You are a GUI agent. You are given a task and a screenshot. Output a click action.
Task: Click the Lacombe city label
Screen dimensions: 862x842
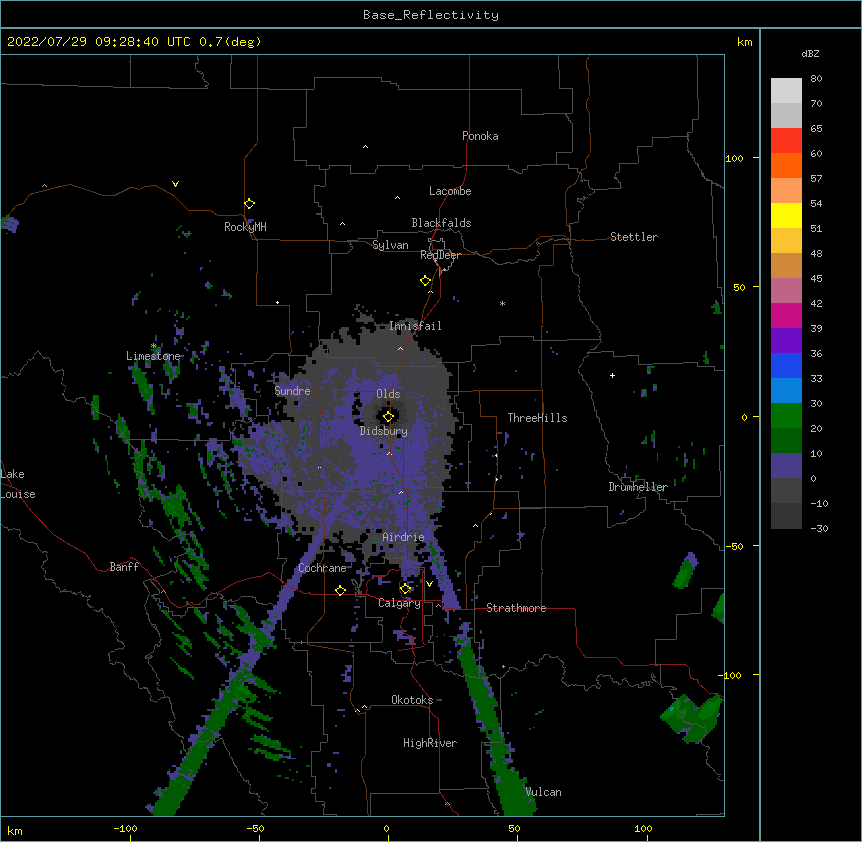tap(450, 191)
